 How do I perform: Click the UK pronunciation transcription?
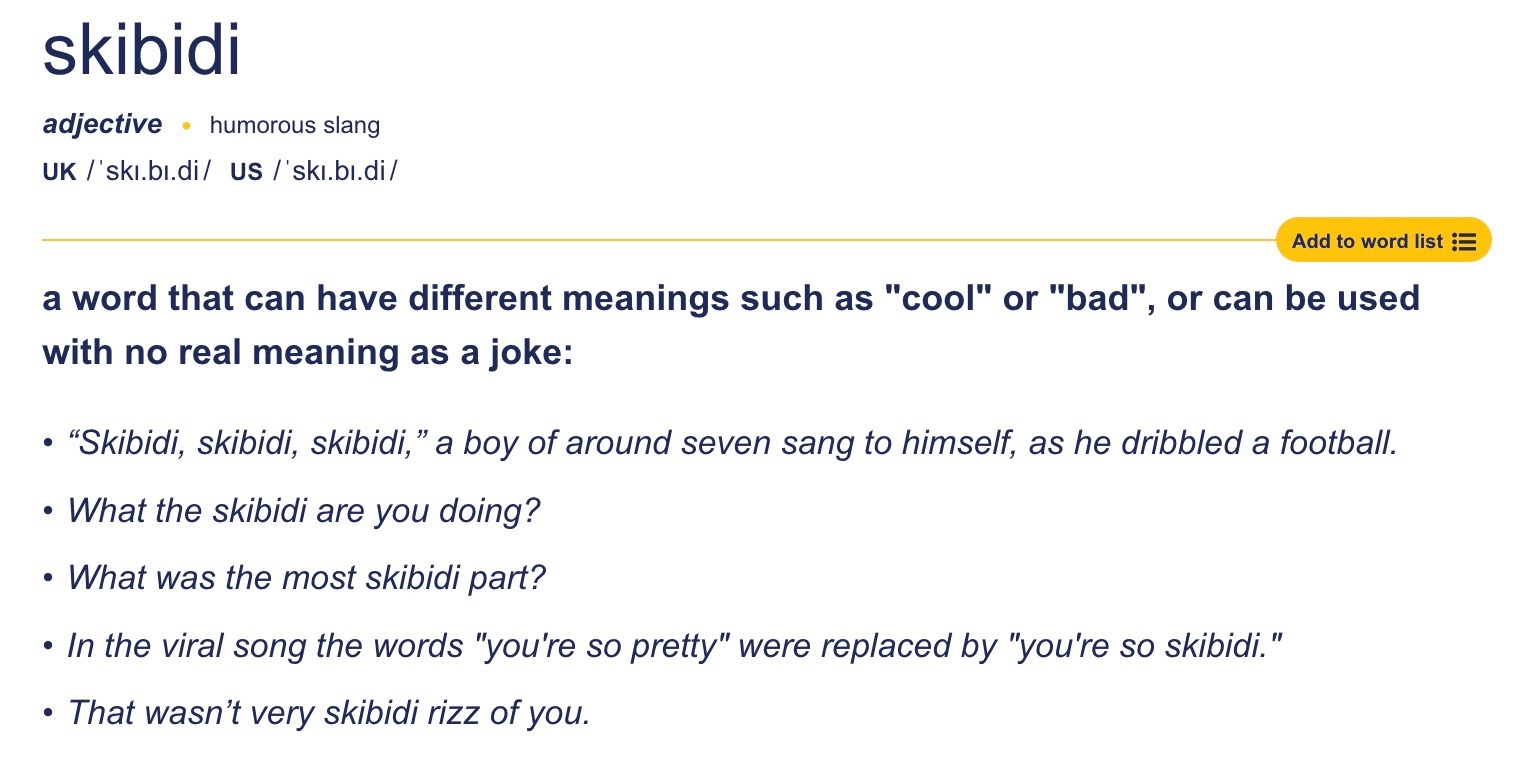point(149,172)
